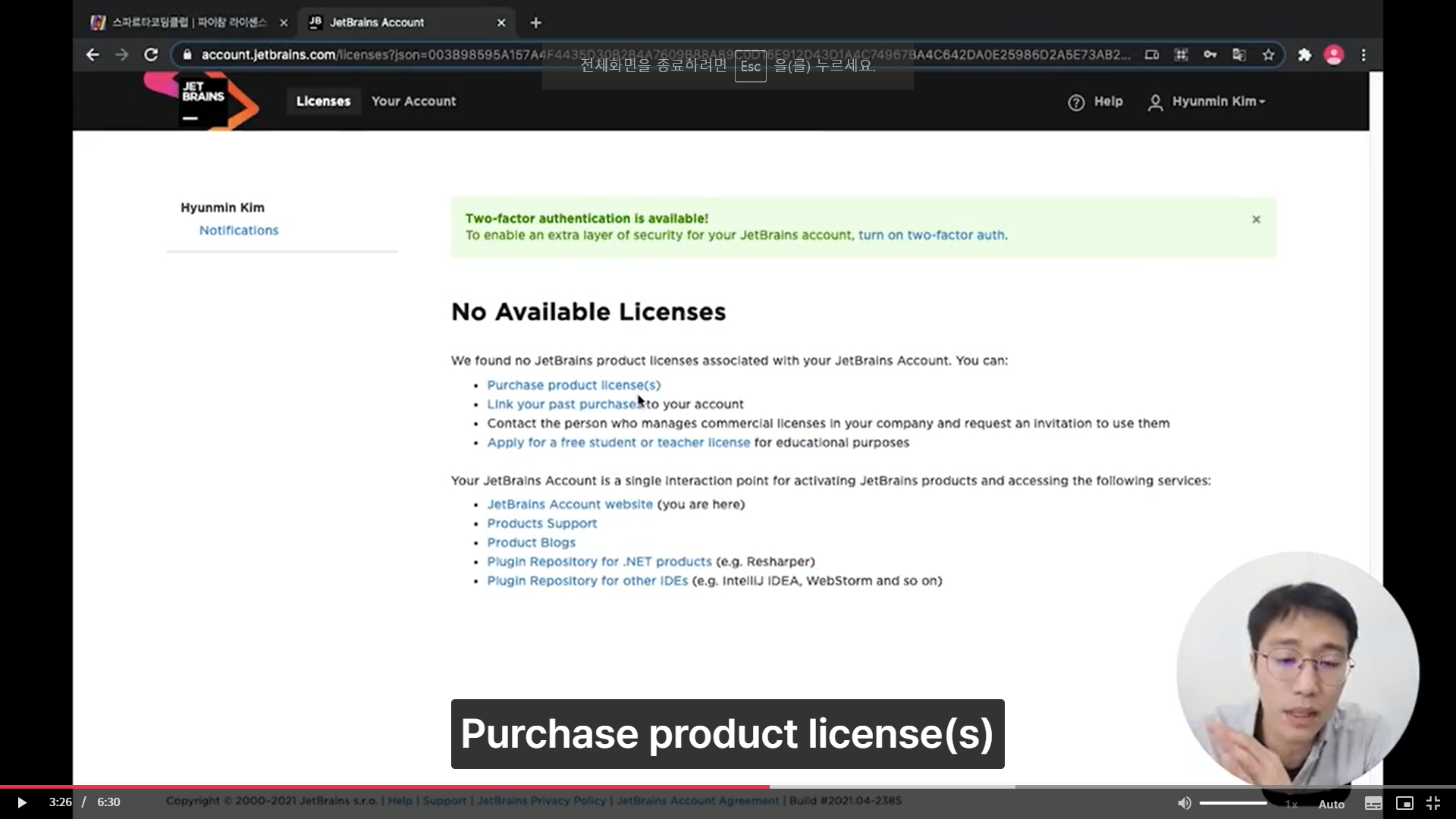Change playback speed with the 1x control

[1291, 804]
